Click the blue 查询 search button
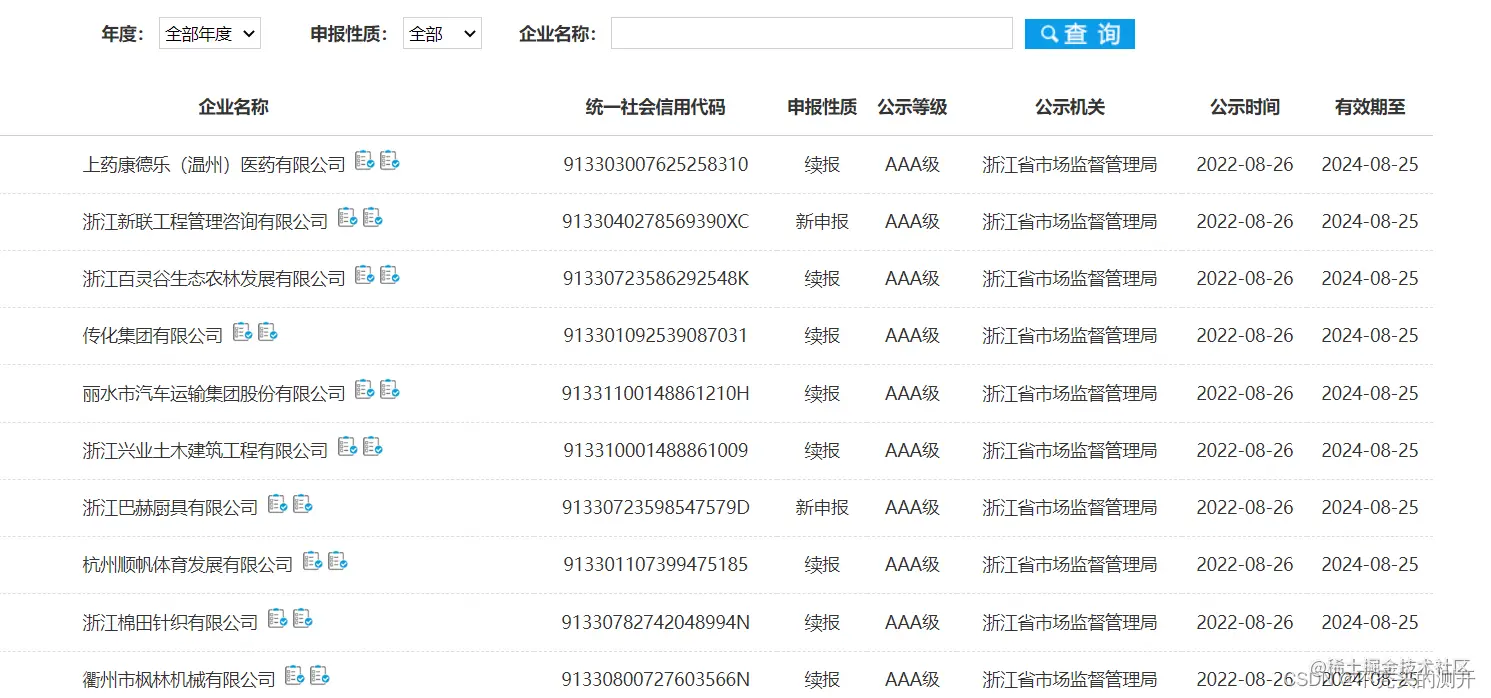Screen dimensions: 1491x698 click(1080, 34)
